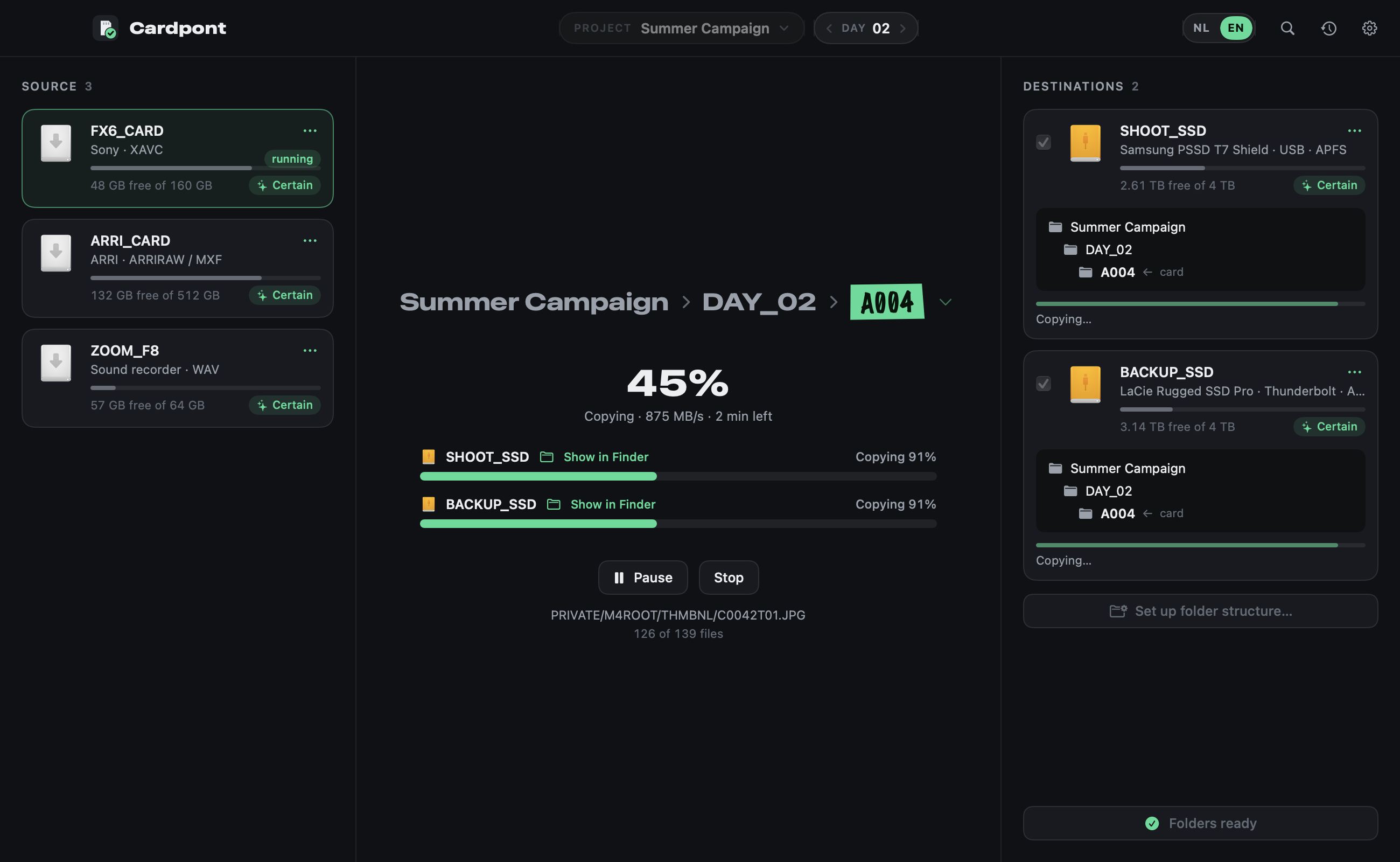Select Summer Campaign folder under SHOOT_SSD

point(1116,227)
